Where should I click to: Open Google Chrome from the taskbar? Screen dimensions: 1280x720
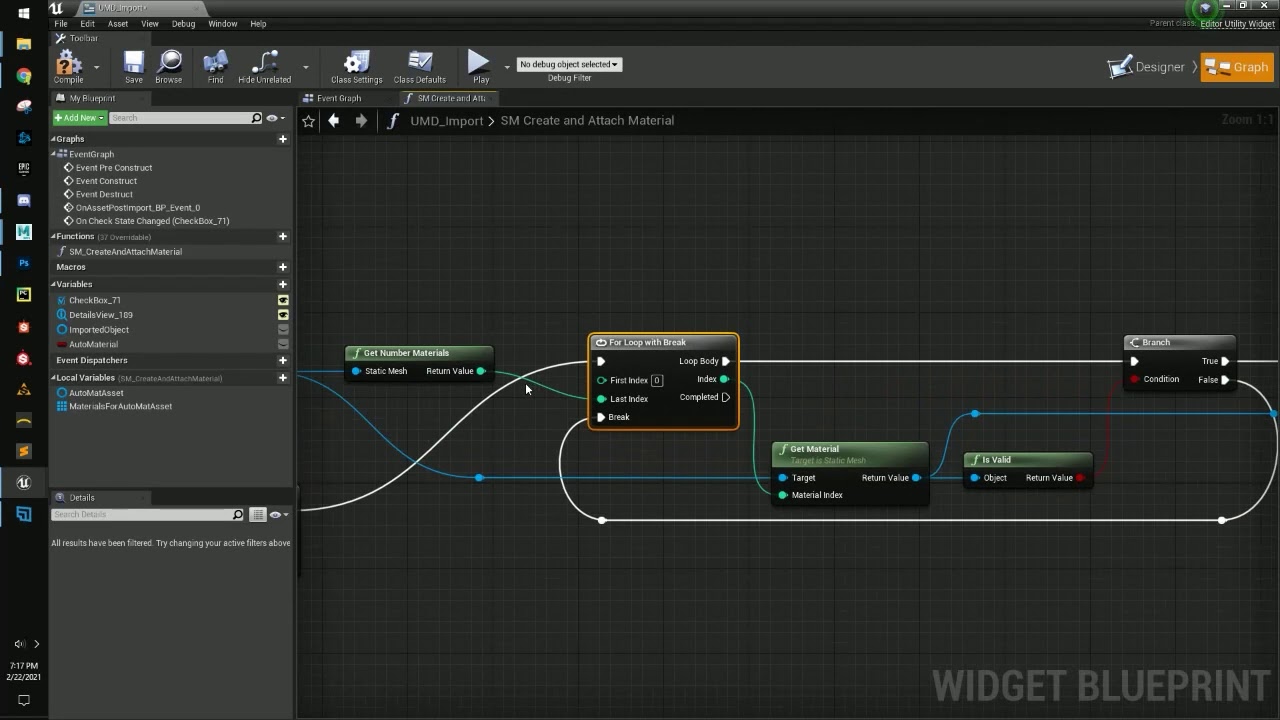(x=24, y=76)
